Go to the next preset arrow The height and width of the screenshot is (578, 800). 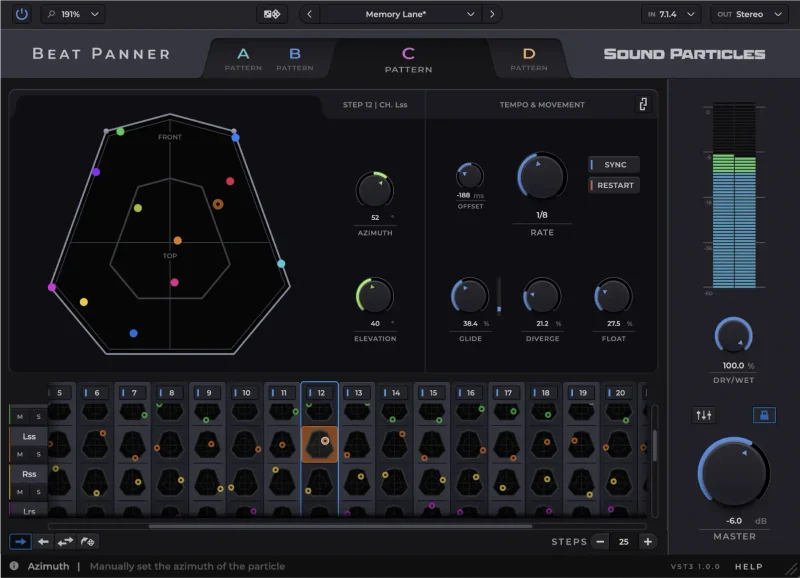click(x=492, y=14)
